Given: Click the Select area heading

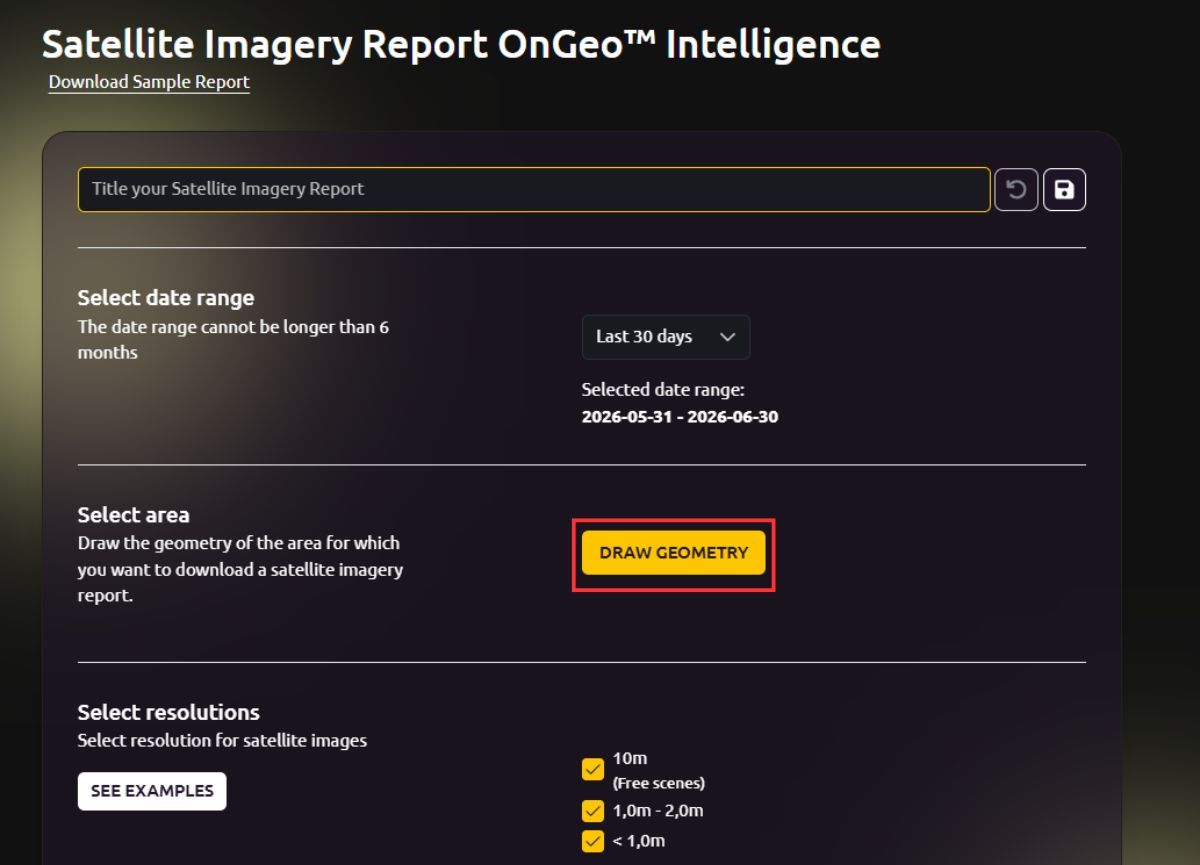Looking at the screenshot, I should coord(133,515).
